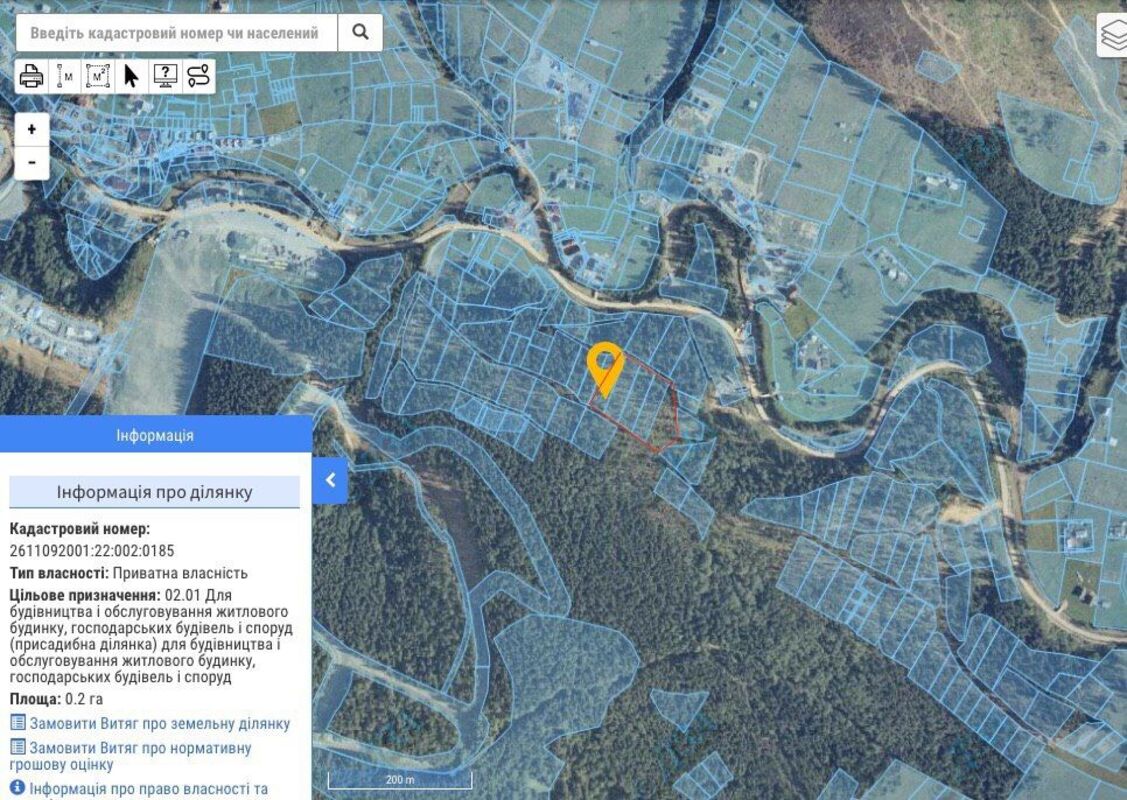The image size is (1127, 800).
Task: Open the help monitor icon
Action: point(165,76)
